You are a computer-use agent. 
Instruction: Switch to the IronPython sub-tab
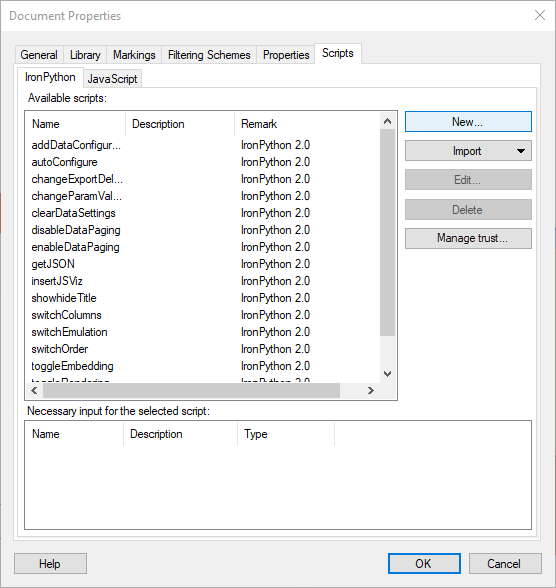click(50, 77)
